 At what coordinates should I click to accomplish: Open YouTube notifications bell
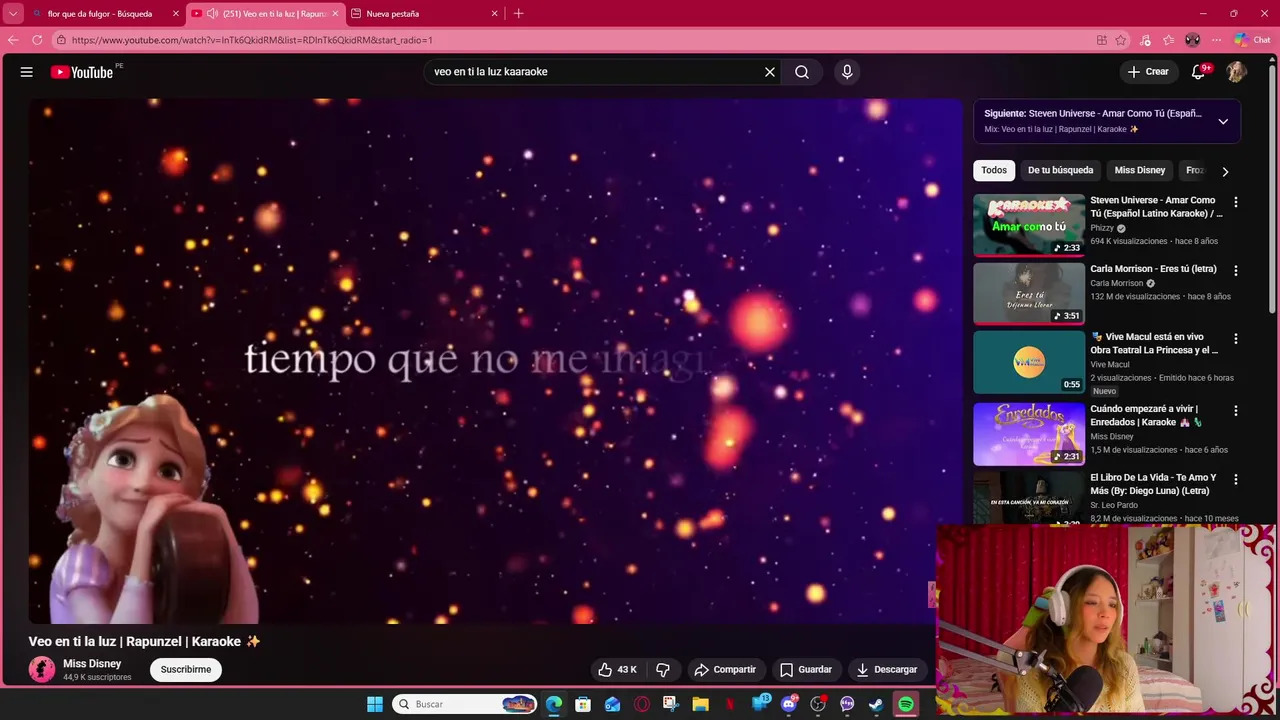pyautogui.click(x=1198, y=72)
